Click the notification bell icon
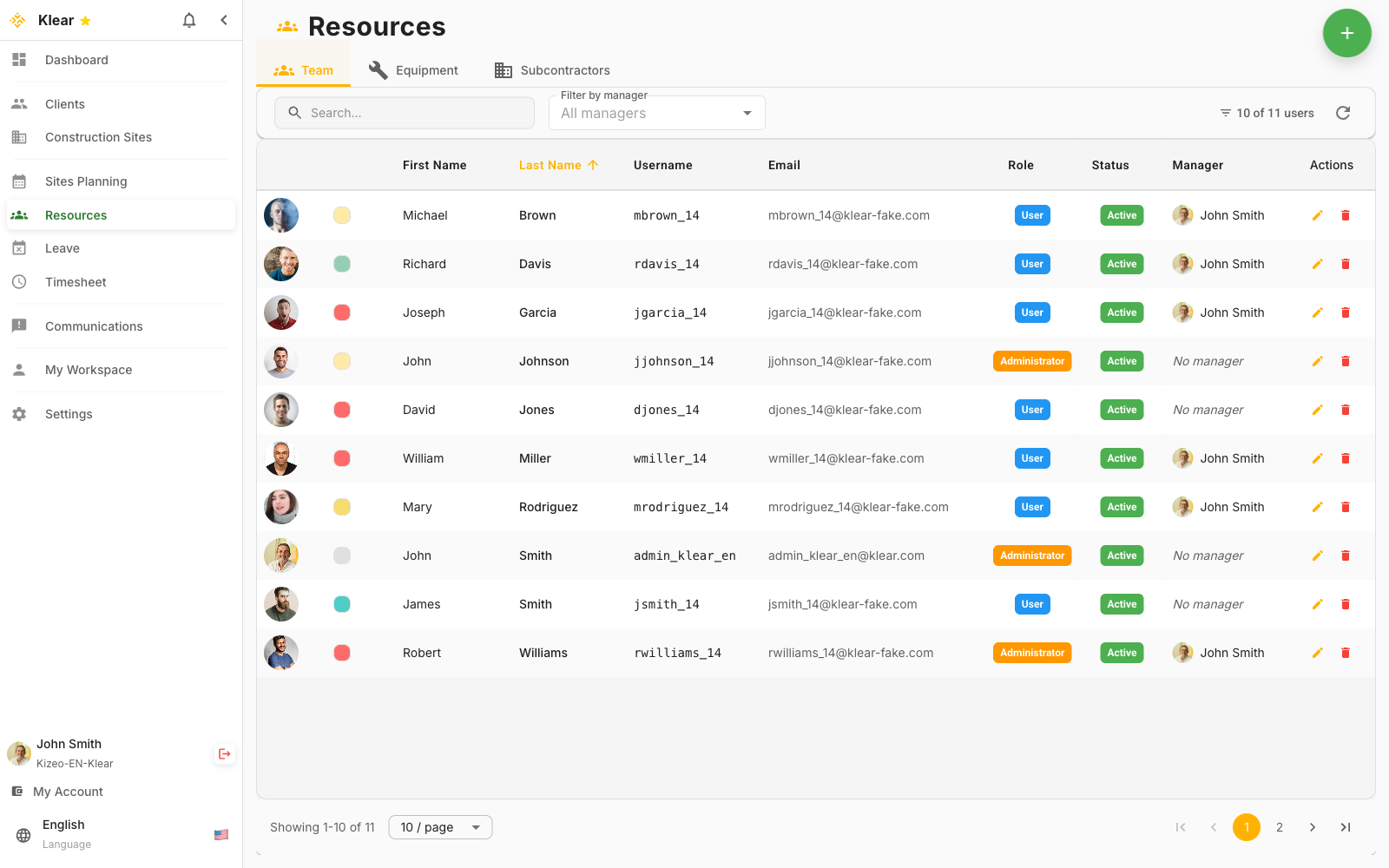The image size is (1389, 868). click(189, 20)
